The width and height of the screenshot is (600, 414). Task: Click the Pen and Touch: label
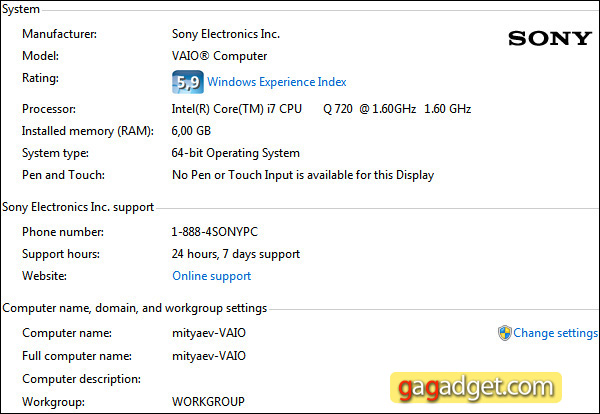coord(63,175)
